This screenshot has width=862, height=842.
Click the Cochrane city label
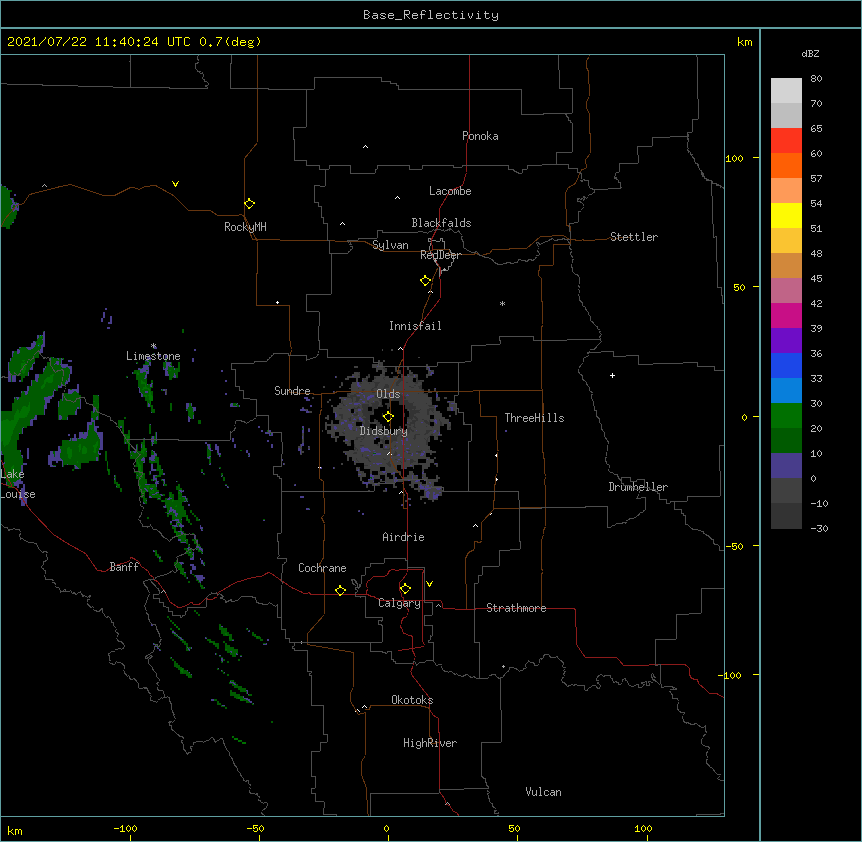coord(322,568)
